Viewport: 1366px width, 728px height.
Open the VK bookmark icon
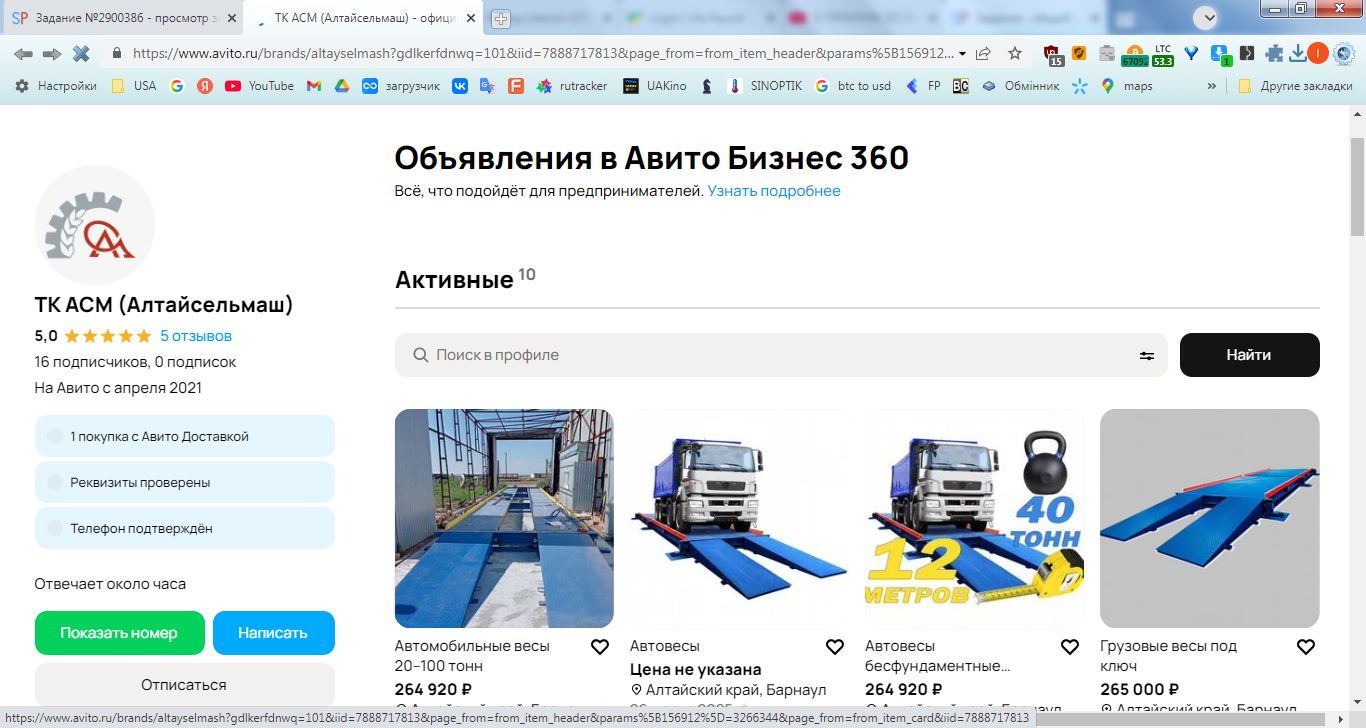coord(460,86)
